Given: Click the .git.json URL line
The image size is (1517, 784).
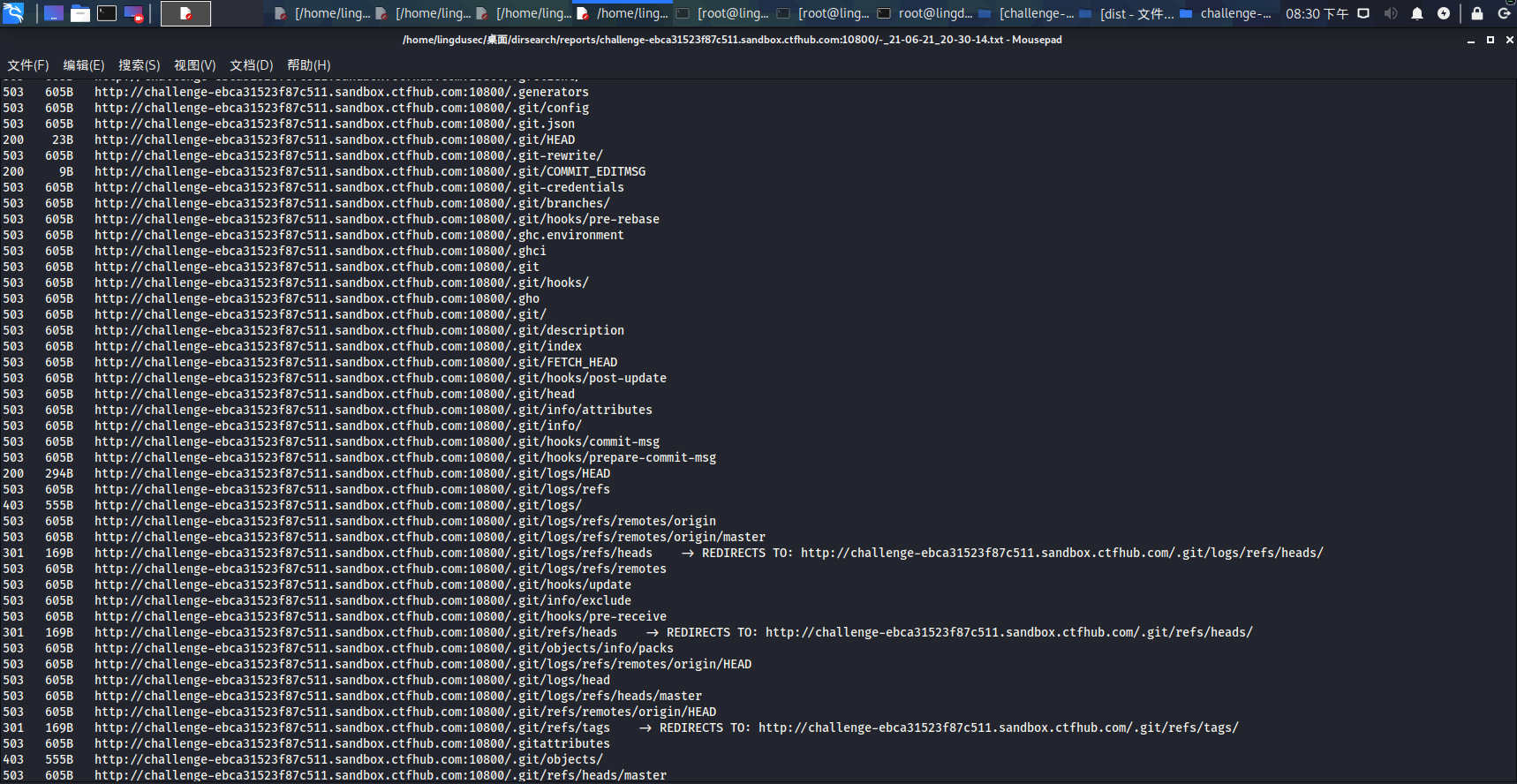Looking at the screenshot, I should (x=335, y=124).
